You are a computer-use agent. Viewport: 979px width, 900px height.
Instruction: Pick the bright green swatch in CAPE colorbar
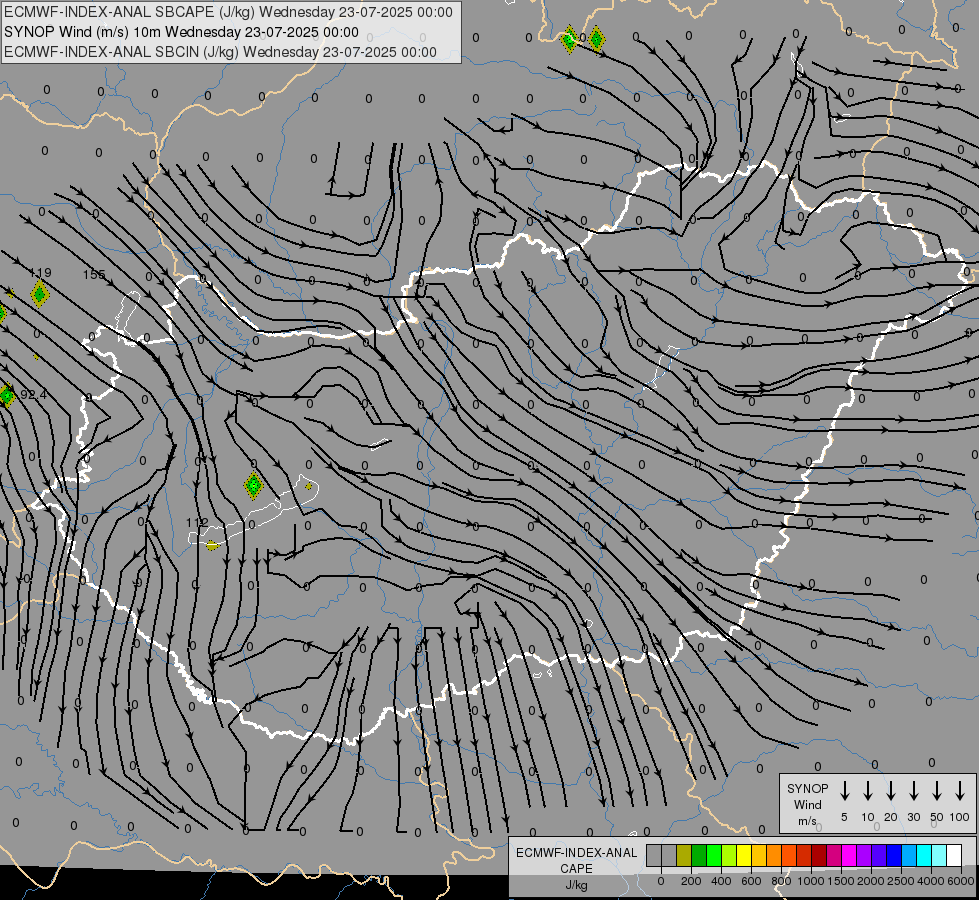(714, 855)
